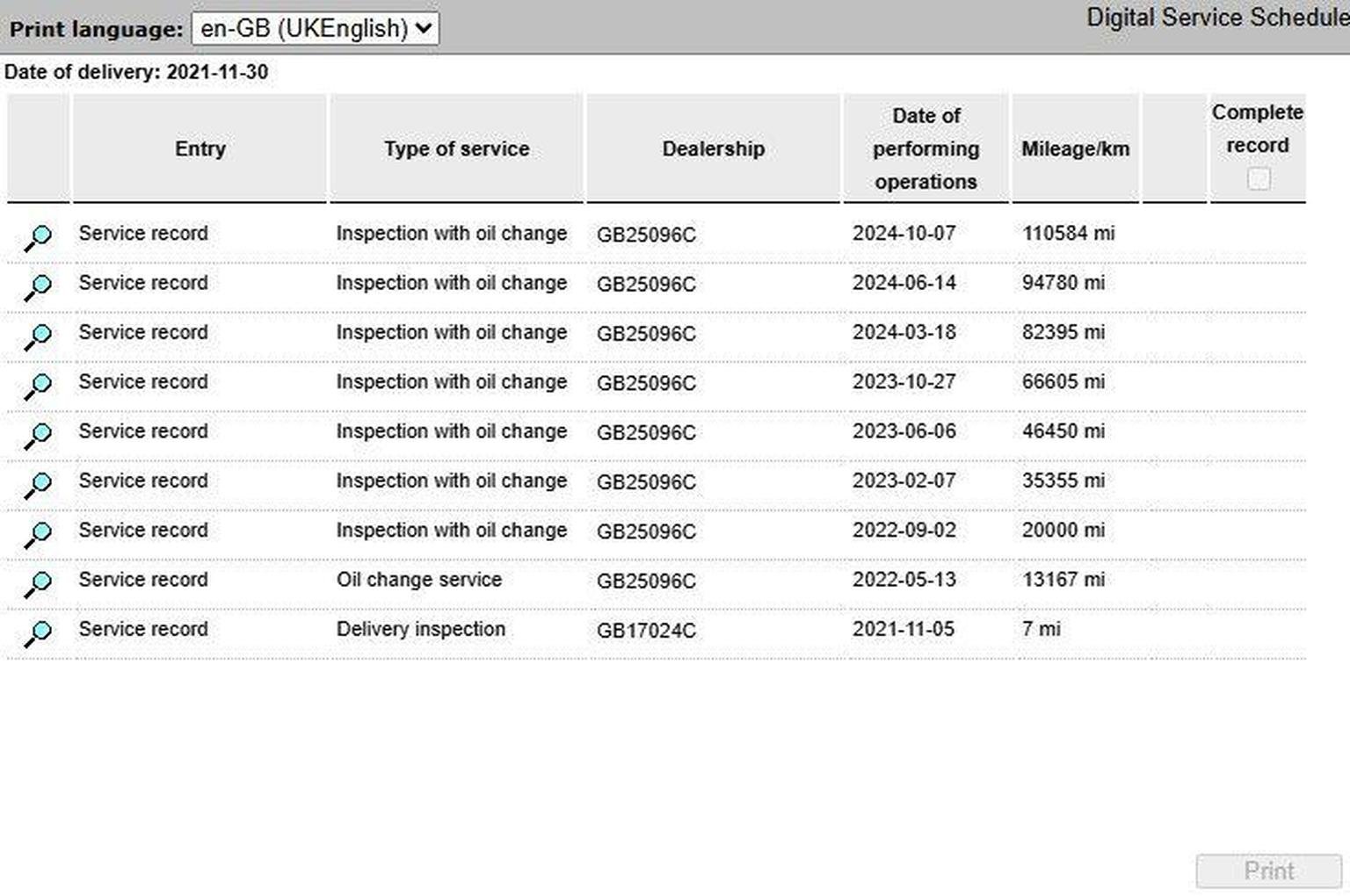Click the Entry column header
The width and height of the screenshot is (1350, 896).
coord(200,148)
